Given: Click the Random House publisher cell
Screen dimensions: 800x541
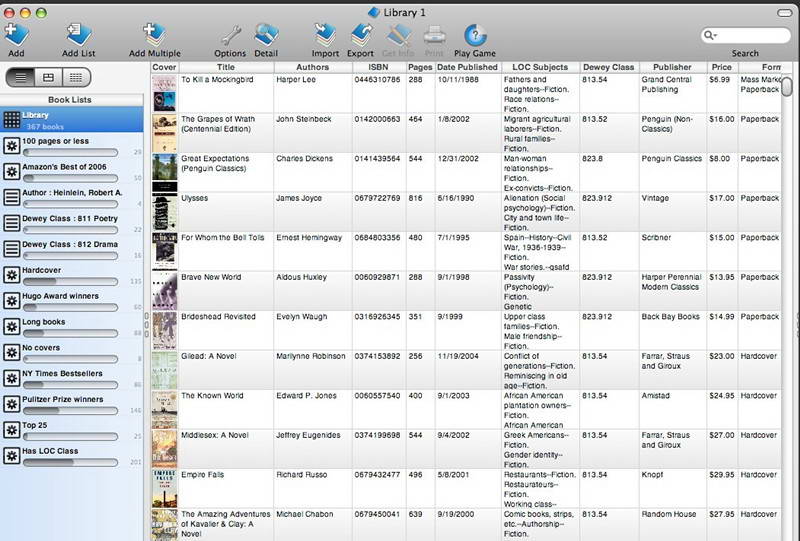Looking at the screenshot, I should tap(669, 514).
